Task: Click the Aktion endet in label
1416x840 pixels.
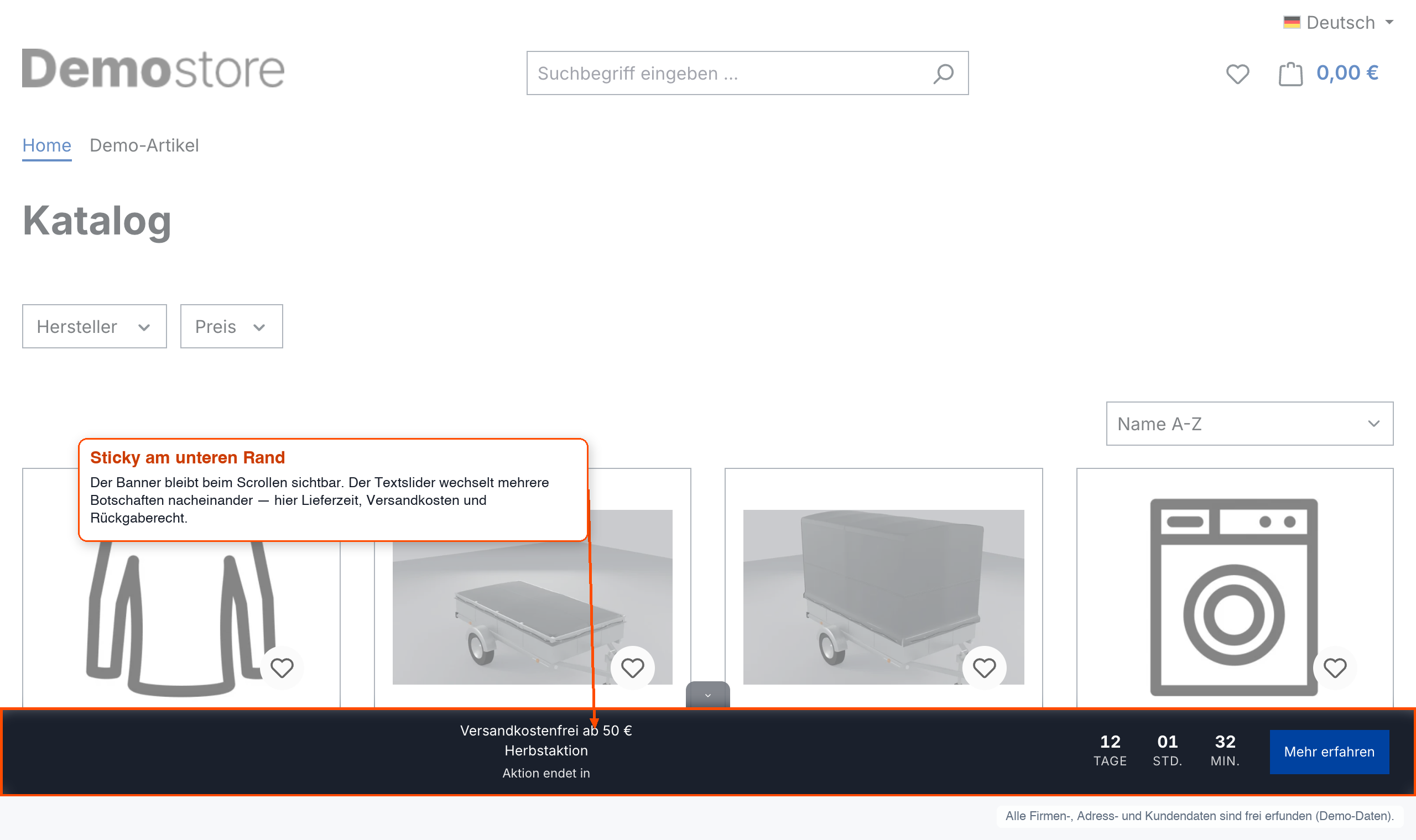Action: (546, 773)
